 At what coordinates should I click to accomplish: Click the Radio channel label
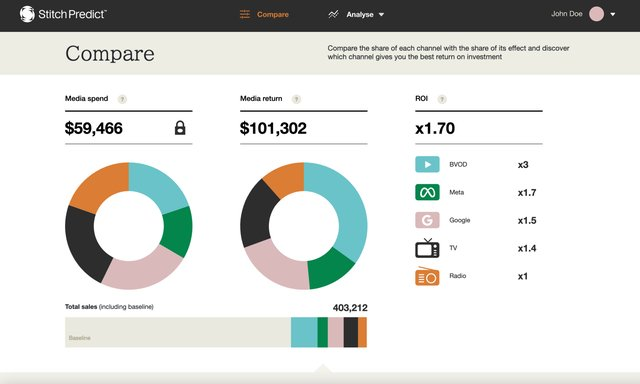coord(458,276)
